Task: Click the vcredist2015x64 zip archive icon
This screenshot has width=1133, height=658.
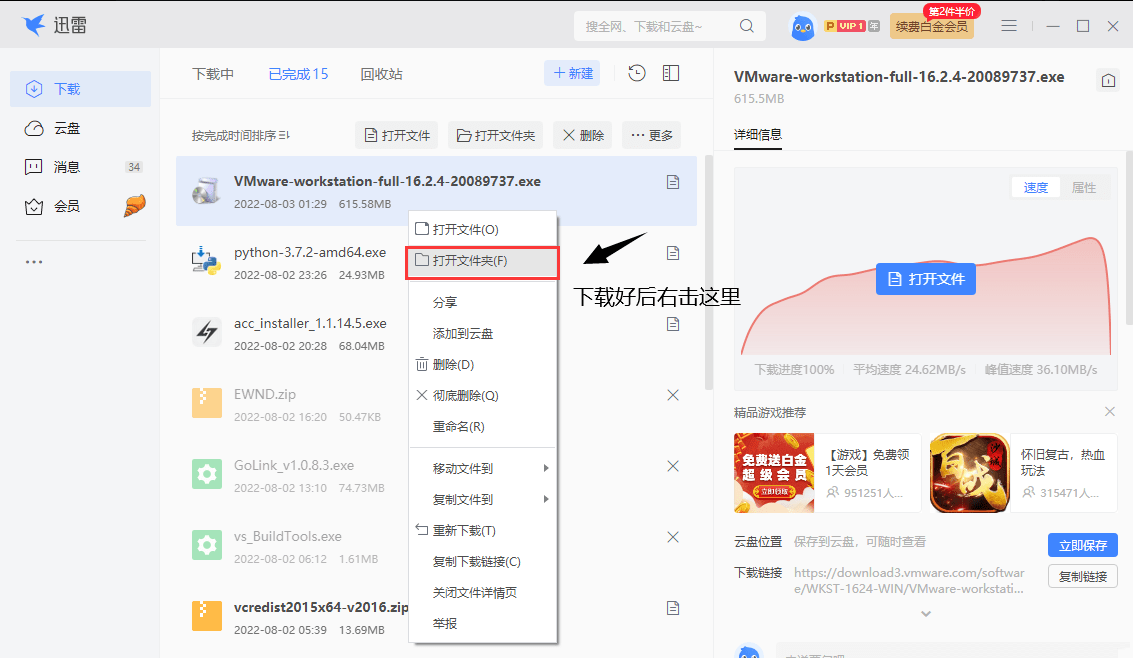Action: tap(206, 616)
